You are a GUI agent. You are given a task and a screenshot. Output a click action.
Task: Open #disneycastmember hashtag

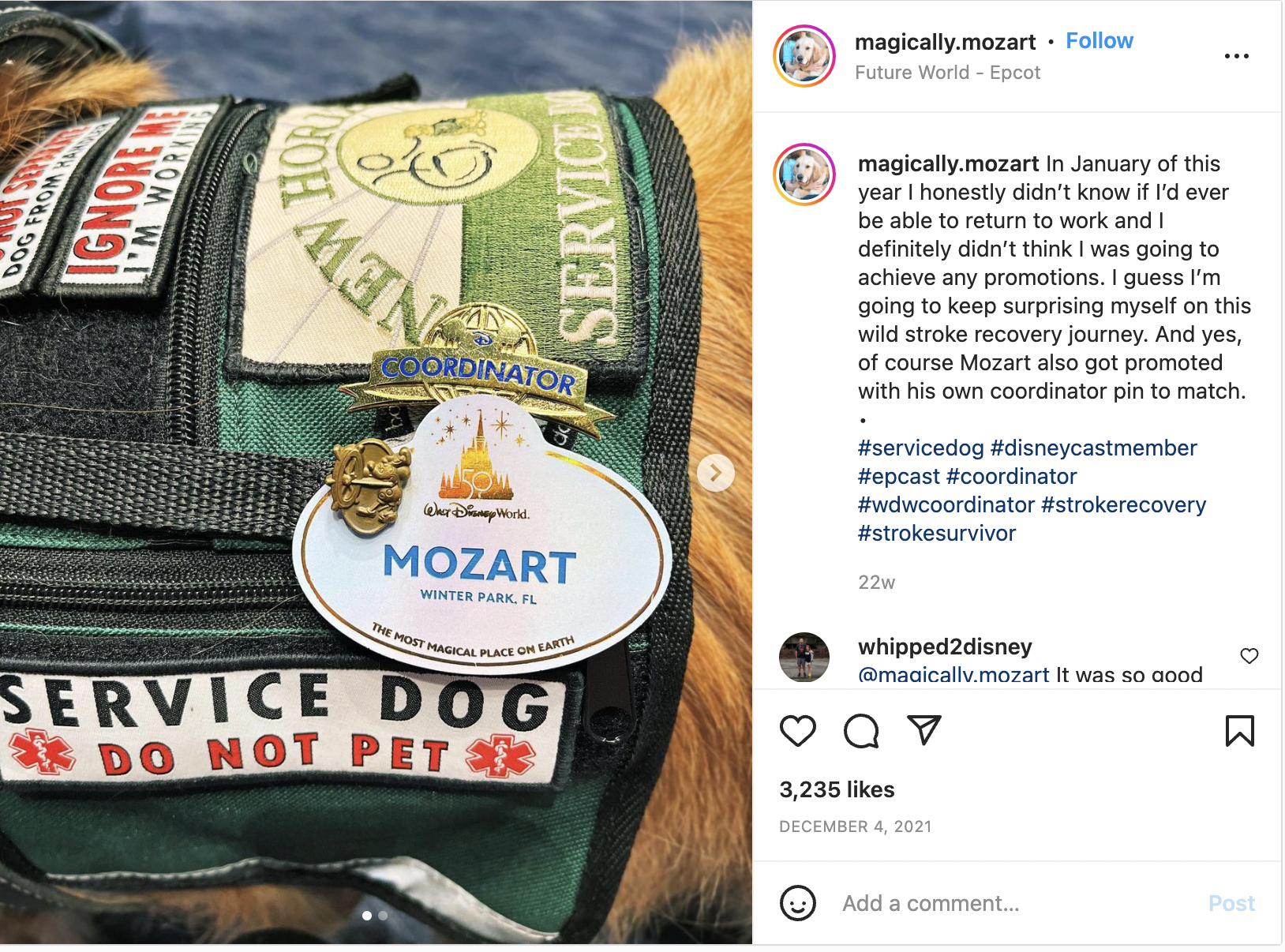(x=1093, y=448)
